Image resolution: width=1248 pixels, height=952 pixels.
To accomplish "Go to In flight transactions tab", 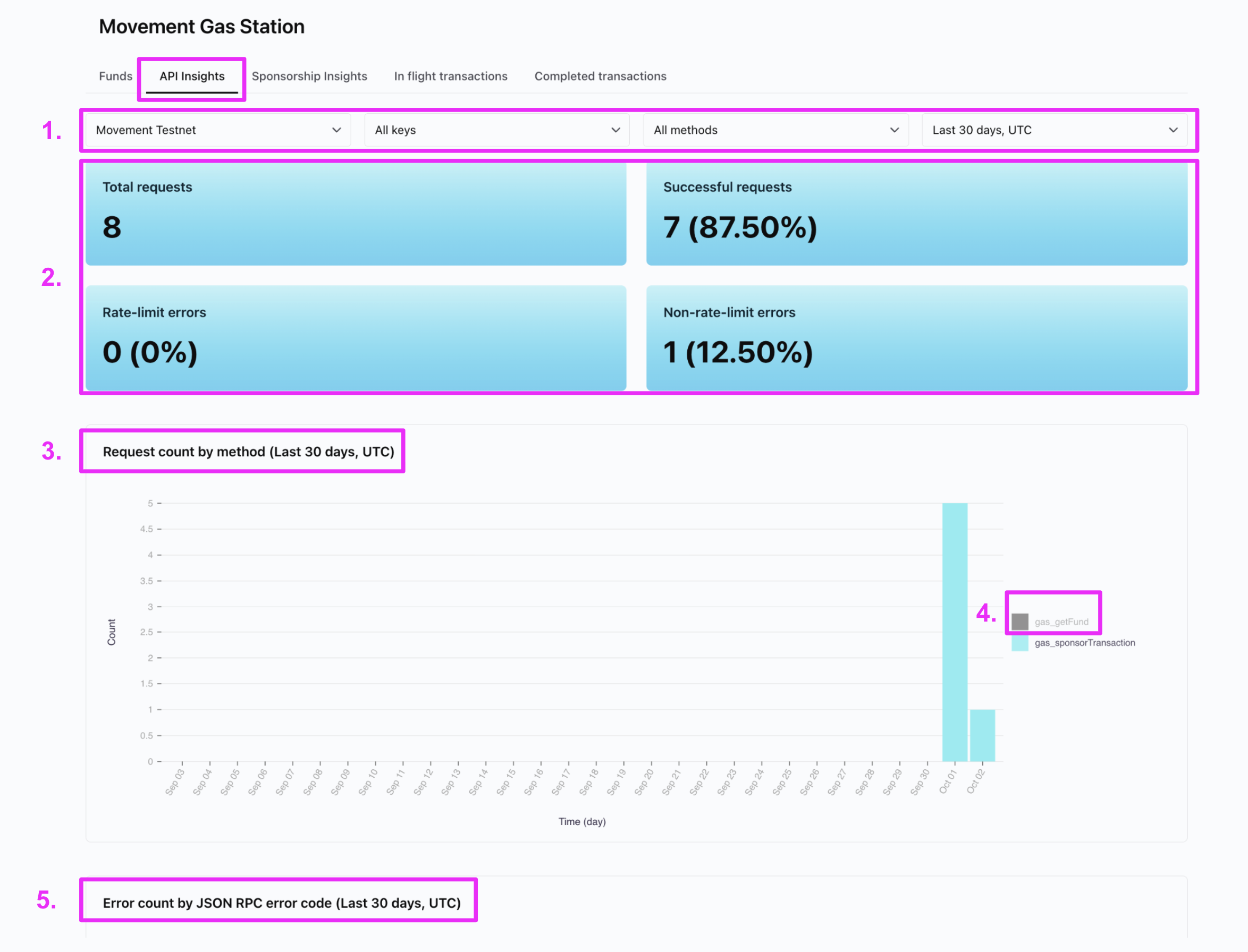I will [x=450, y=76].
